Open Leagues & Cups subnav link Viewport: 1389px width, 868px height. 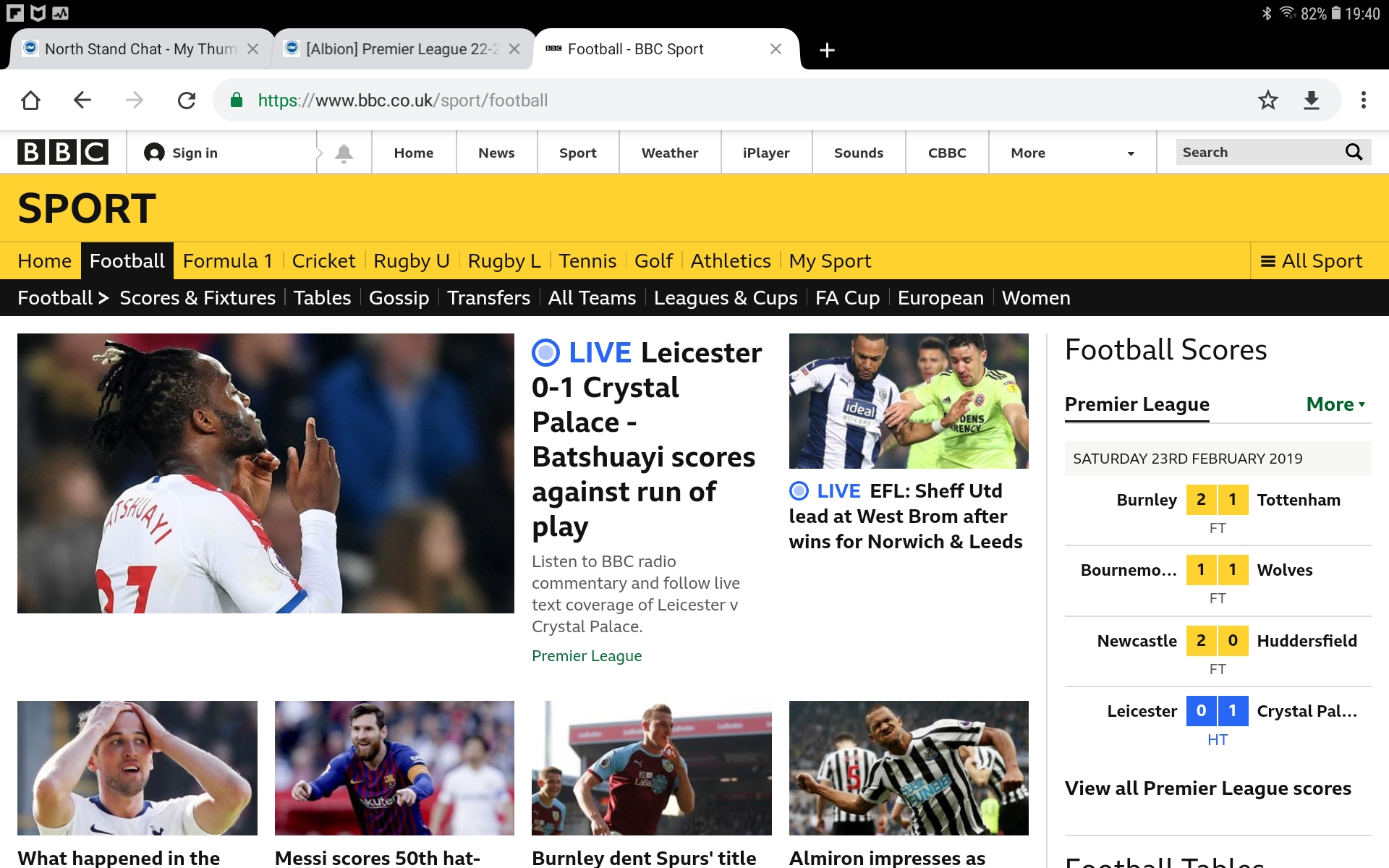726,297
